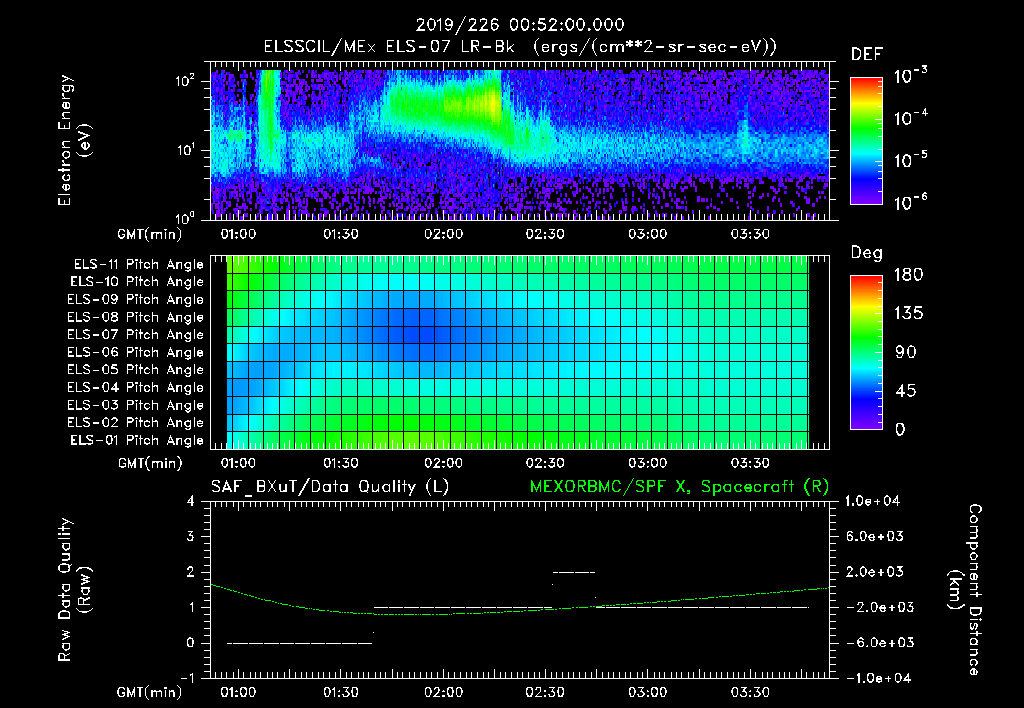1024x708 pixels.
Task: Click ELS-03 Pitch Angle row label
Action: coord(136,405)
